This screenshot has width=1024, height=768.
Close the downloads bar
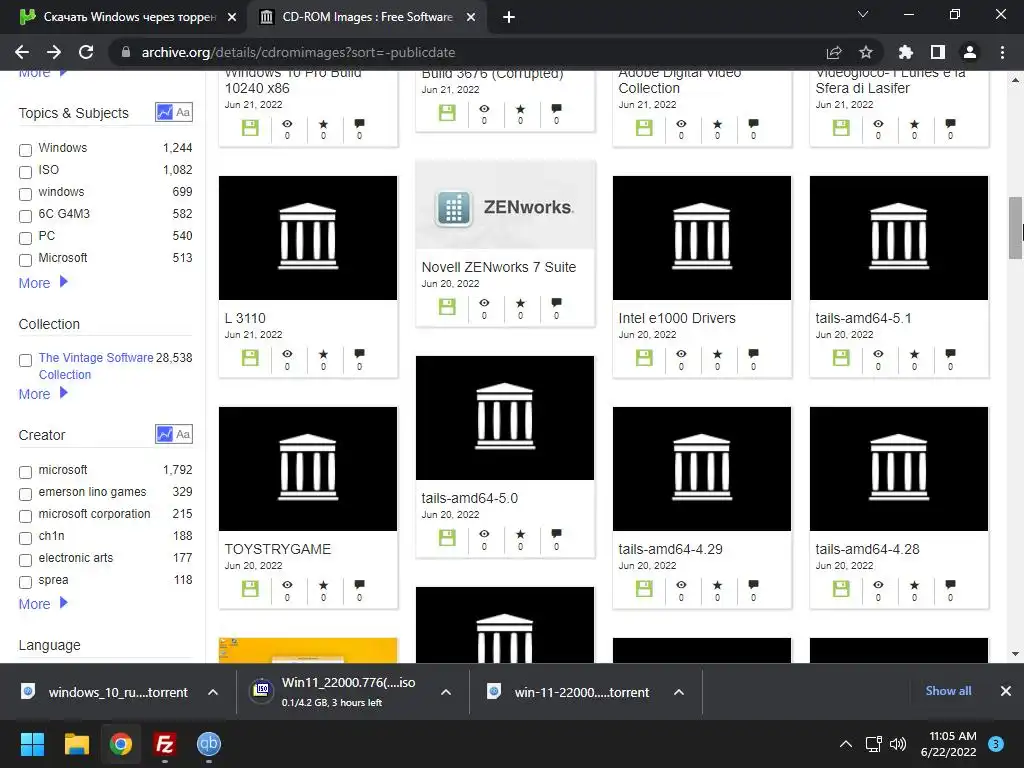click(x=1006, y=691)
